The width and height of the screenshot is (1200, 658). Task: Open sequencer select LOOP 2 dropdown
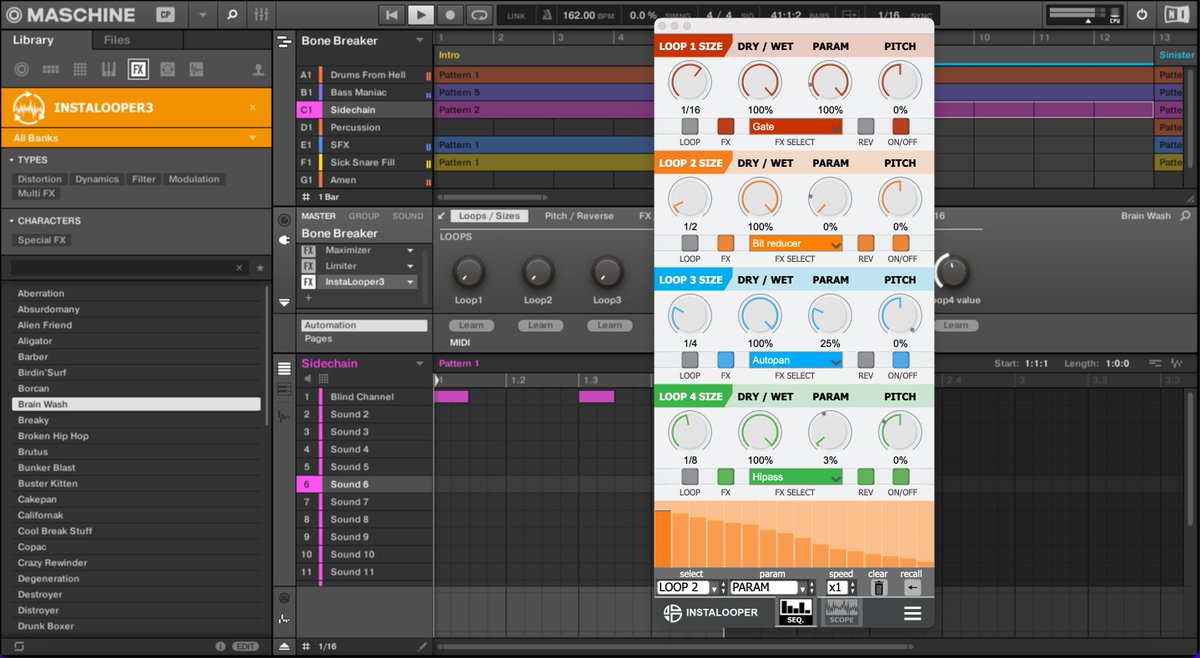tap(691, 588)
